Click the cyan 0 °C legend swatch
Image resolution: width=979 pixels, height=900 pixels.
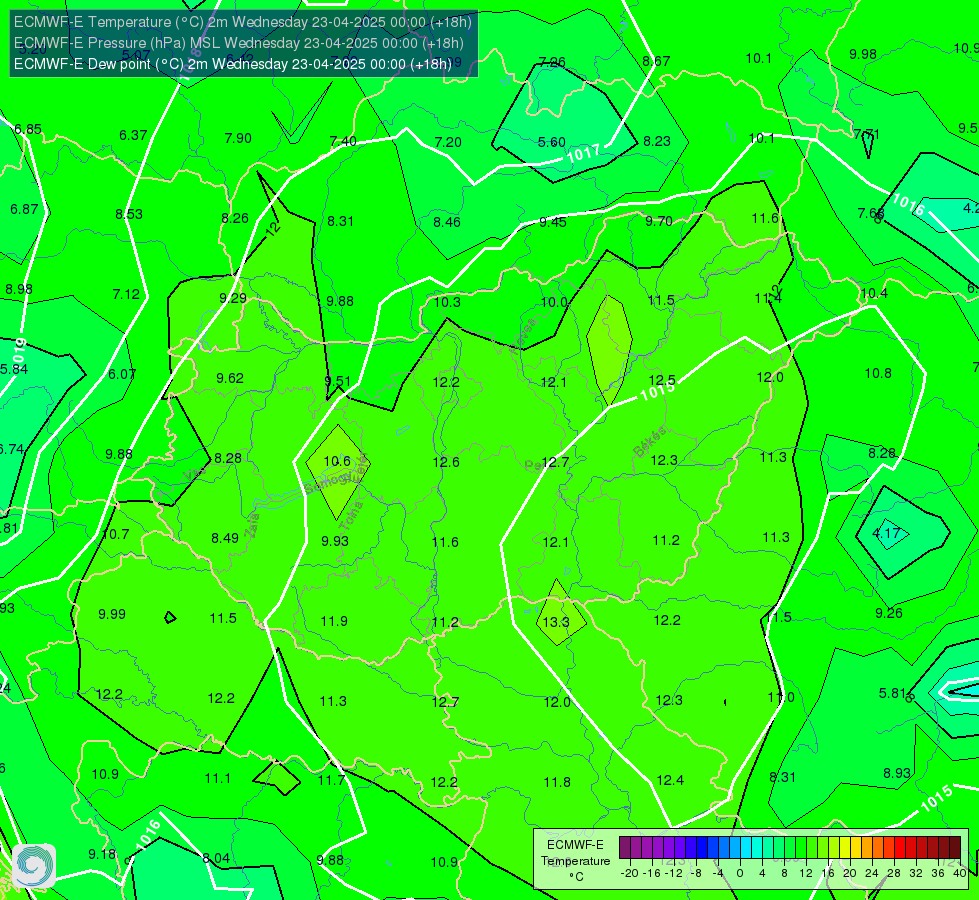(x=745, y=848)
